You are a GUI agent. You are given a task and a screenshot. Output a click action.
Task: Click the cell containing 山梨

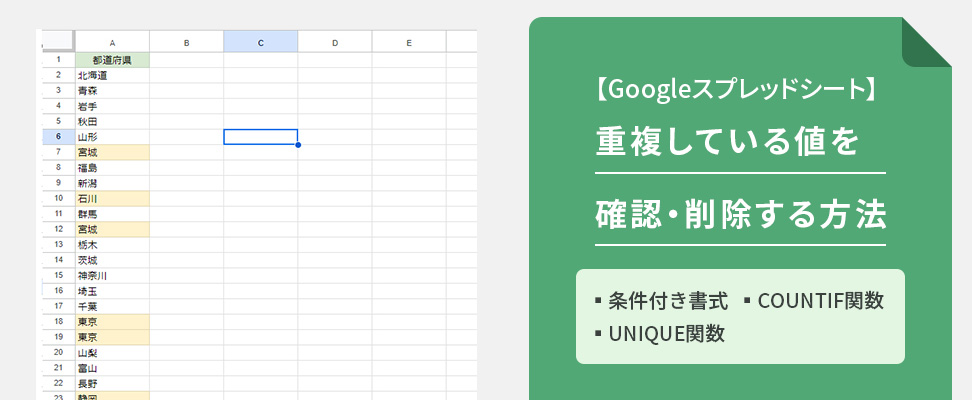tap(112, 353)
